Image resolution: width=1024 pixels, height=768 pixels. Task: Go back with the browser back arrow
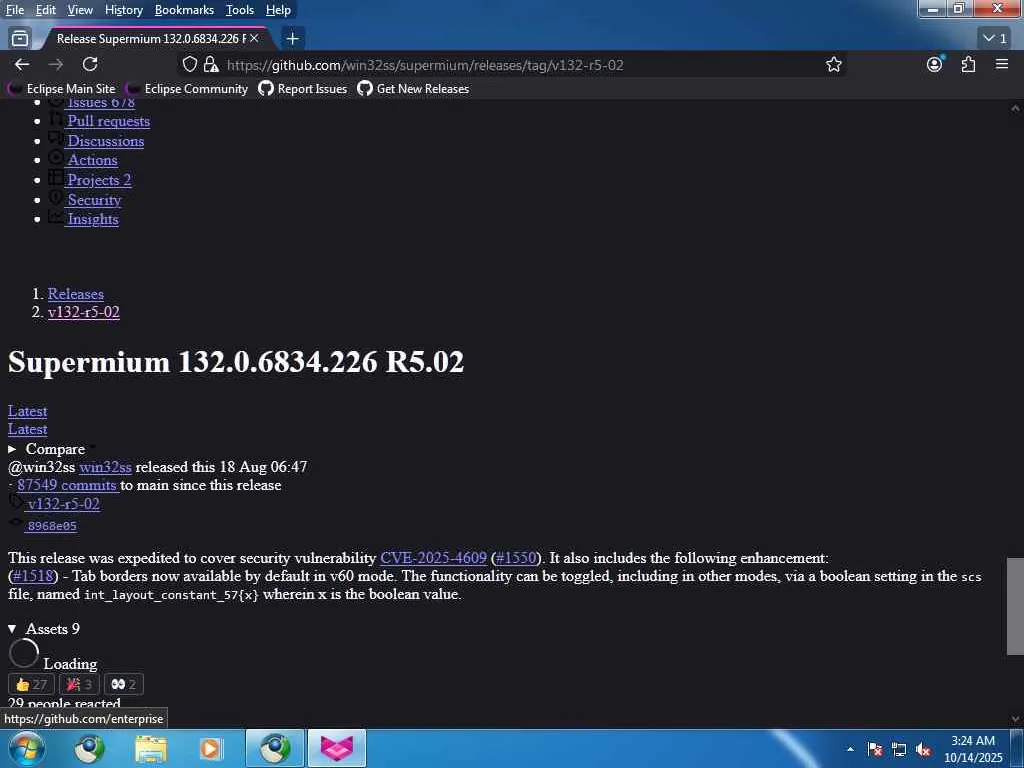click(x=22, y=64)
